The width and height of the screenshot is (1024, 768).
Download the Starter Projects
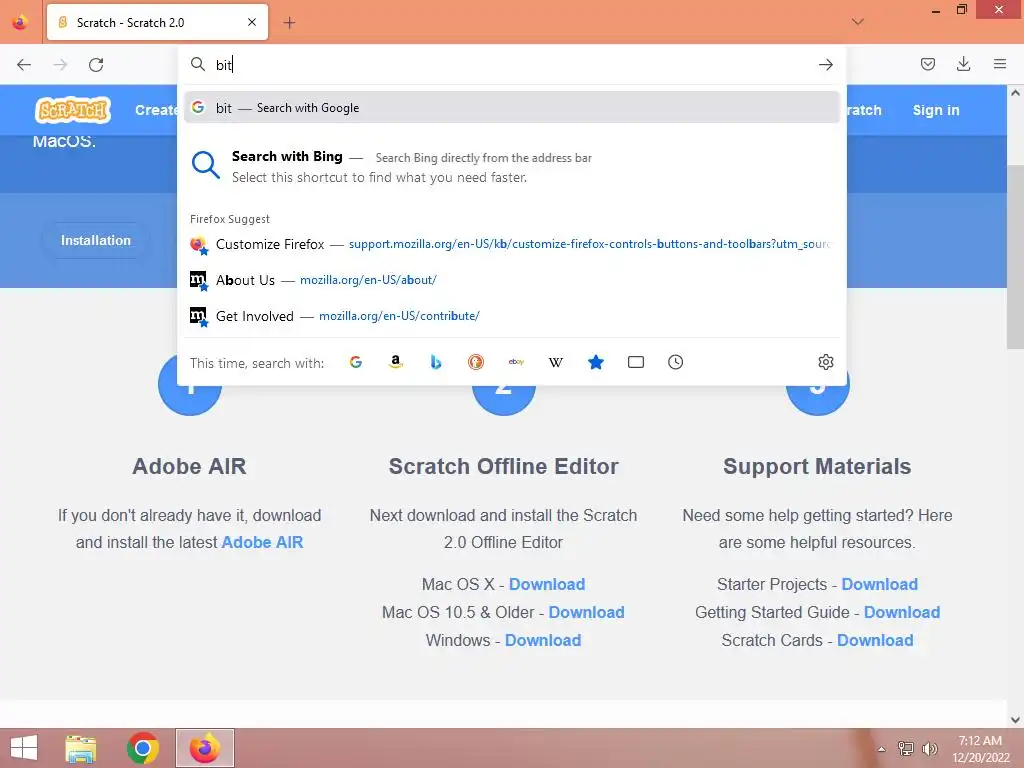(880, 584)
